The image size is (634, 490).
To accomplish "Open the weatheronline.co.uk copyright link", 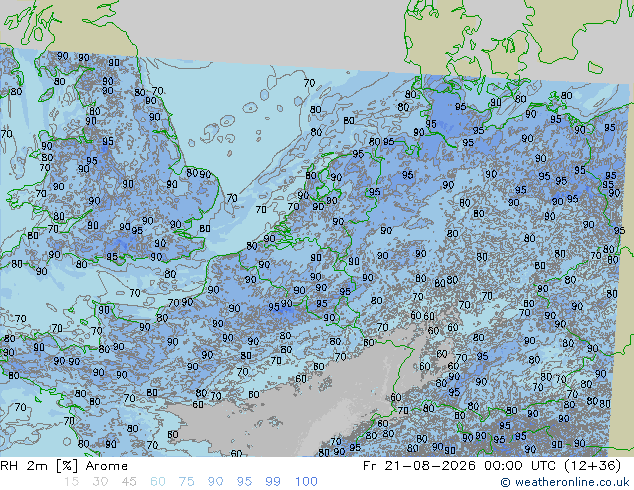I will point(565,482).
